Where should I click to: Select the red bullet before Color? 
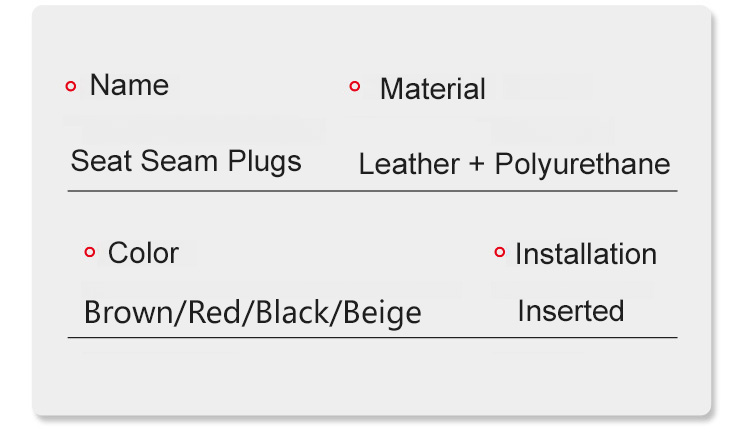(90, 253)
